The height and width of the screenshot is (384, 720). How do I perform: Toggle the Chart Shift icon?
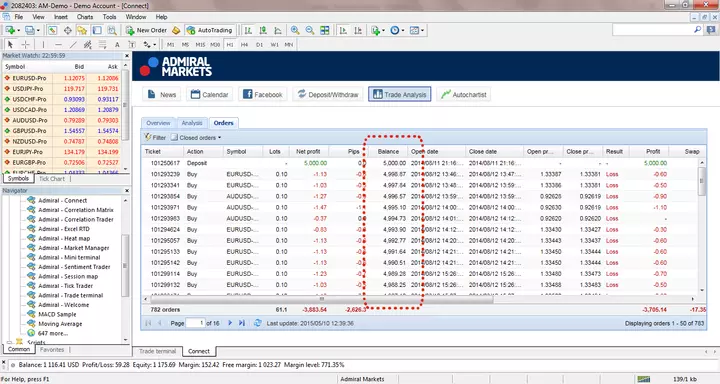tap(358, 30)
